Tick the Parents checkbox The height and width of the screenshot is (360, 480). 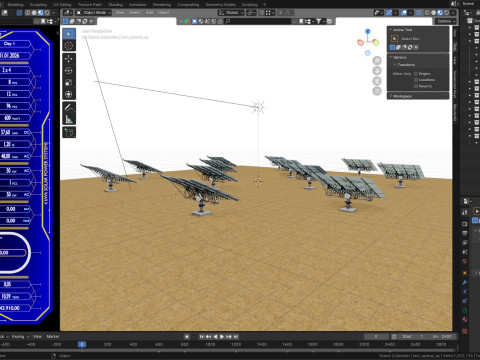416,86
